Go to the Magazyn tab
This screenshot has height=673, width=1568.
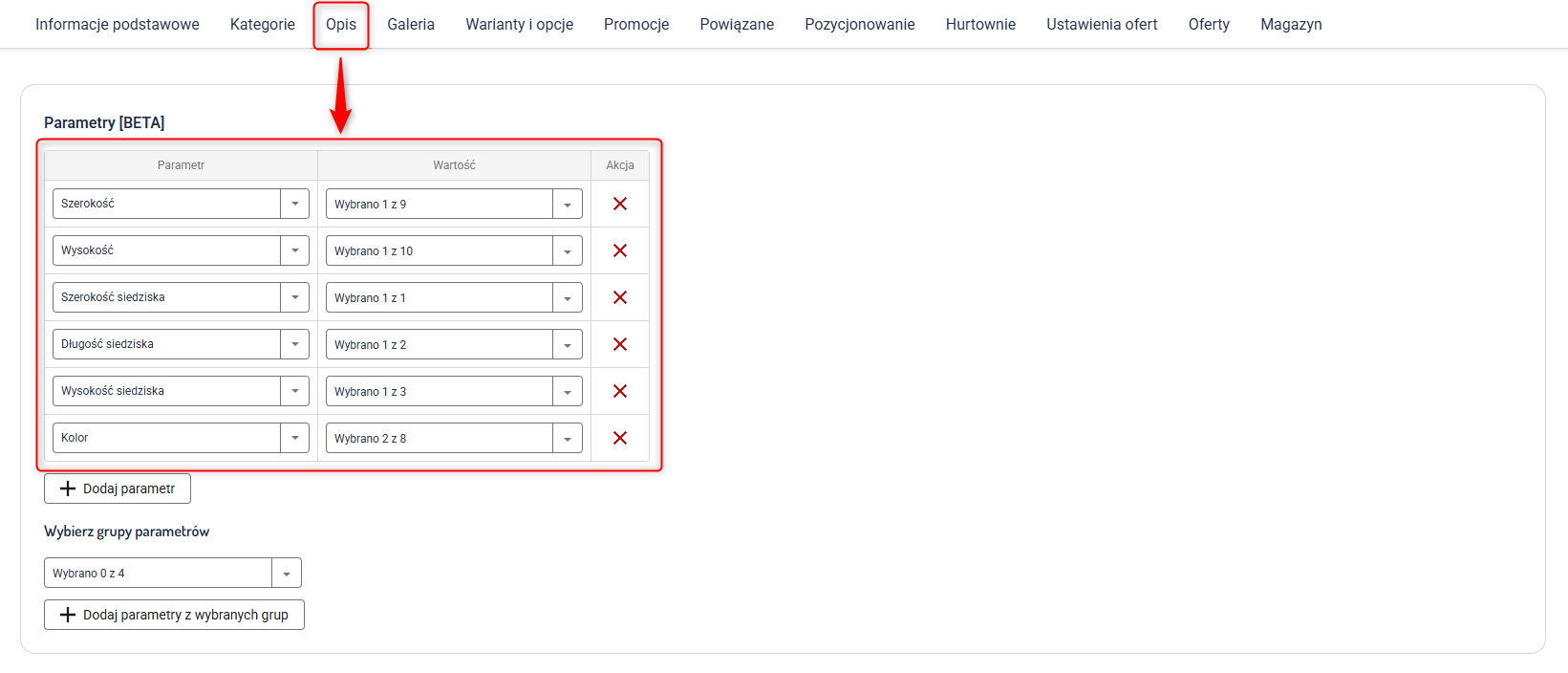[x=1291, y=25]
